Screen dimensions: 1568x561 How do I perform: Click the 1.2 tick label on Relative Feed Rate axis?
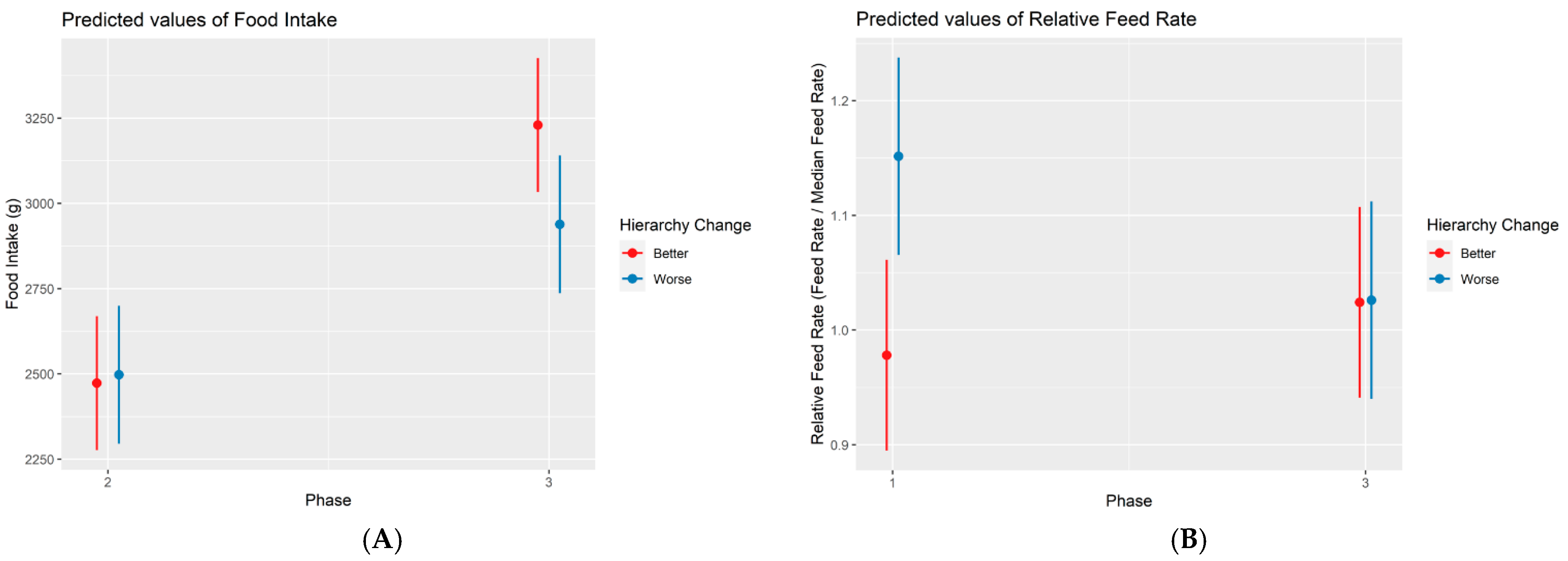coord(839,101)
